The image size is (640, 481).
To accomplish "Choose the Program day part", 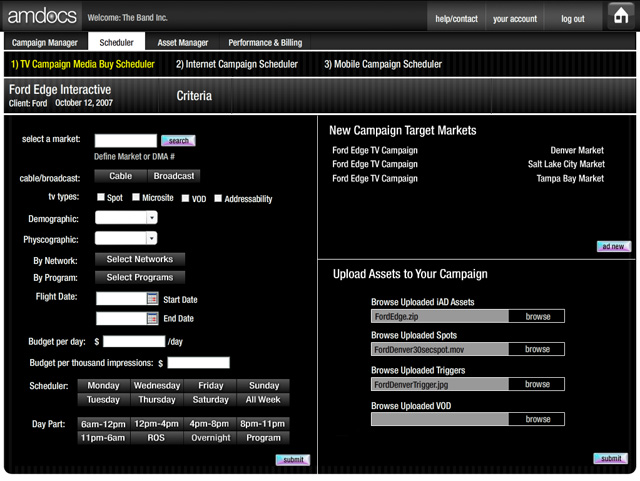I will tap(263, 438).
